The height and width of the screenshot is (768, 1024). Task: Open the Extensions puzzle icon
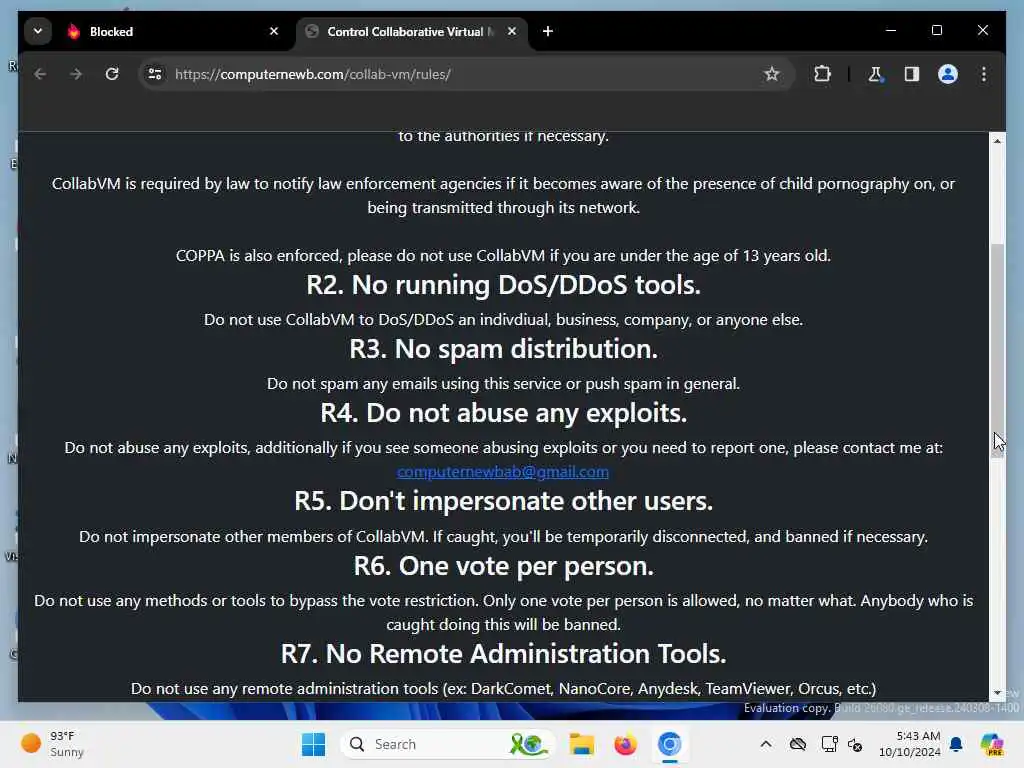(x=822, y=74)
